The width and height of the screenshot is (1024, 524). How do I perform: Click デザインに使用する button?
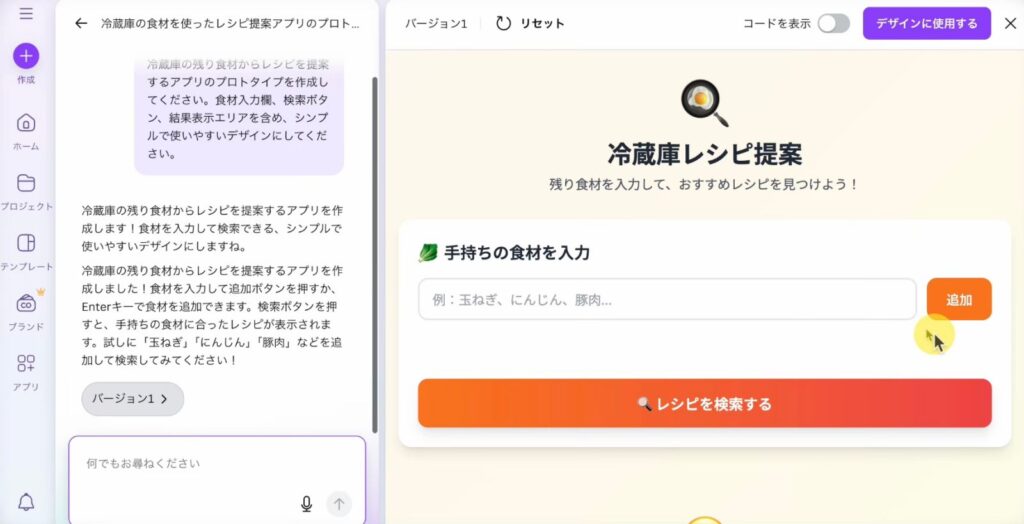(927, 24)
